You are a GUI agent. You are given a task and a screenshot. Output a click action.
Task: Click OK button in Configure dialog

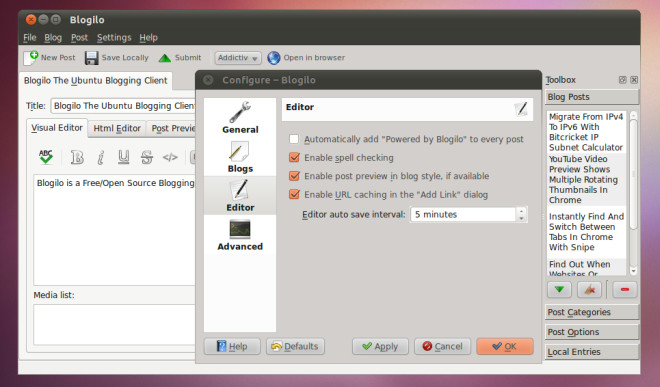point(505,346)
